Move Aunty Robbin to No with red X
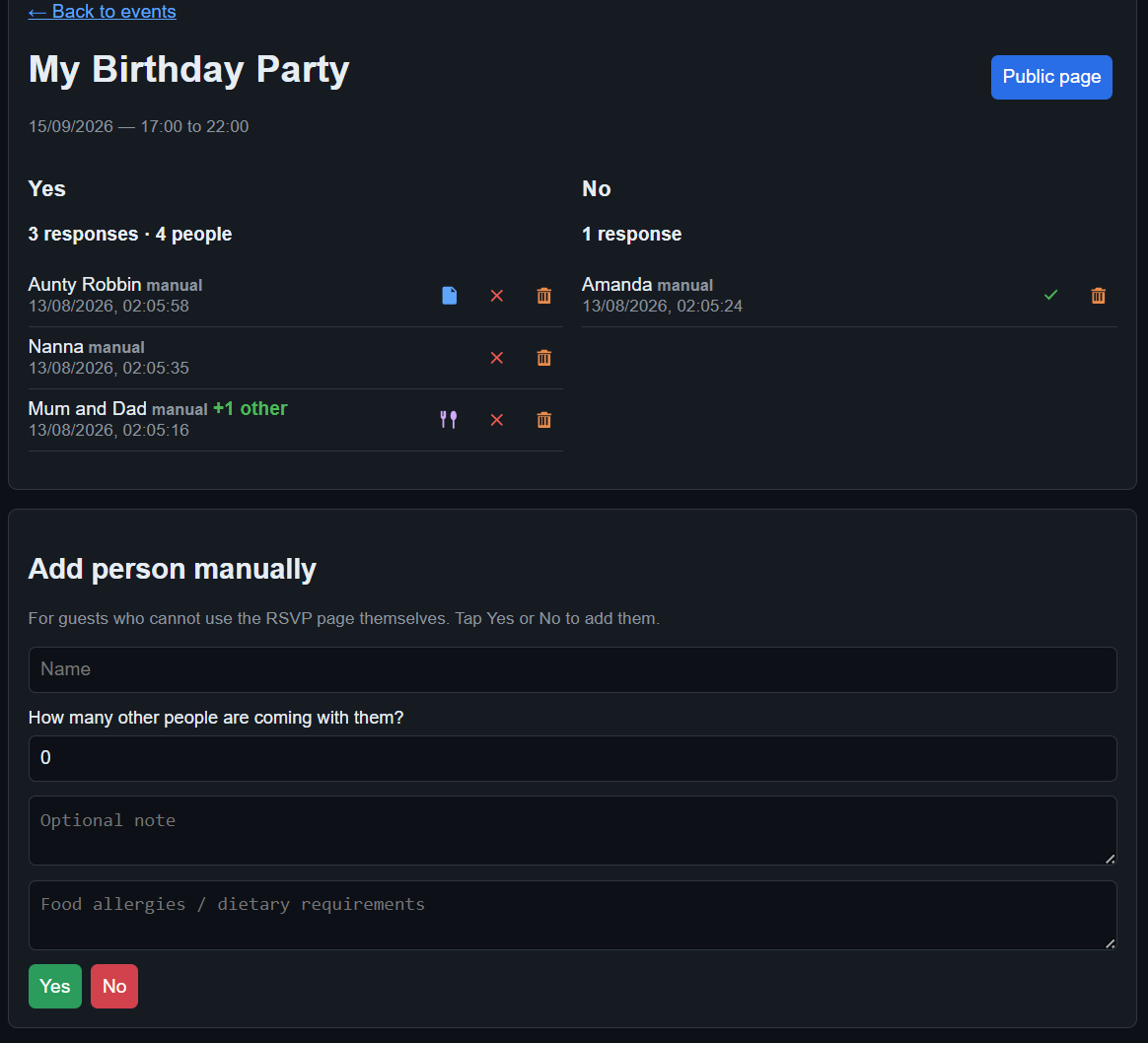This screenshot has width=1148, height=1043. pyautogui.click(x=496, y=295)
